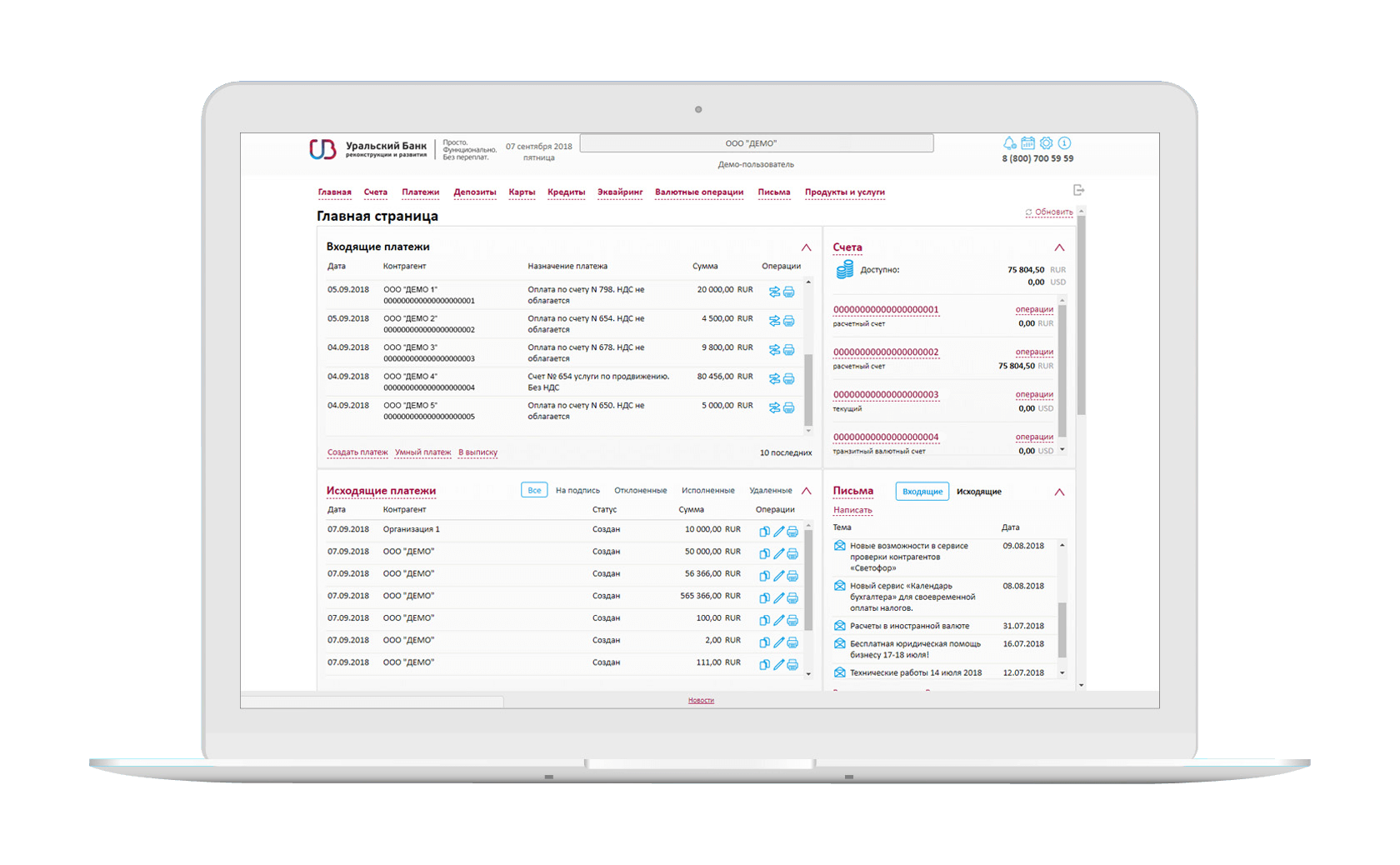
Task: Click the Новости link at bottom
Action: [701, 700]
